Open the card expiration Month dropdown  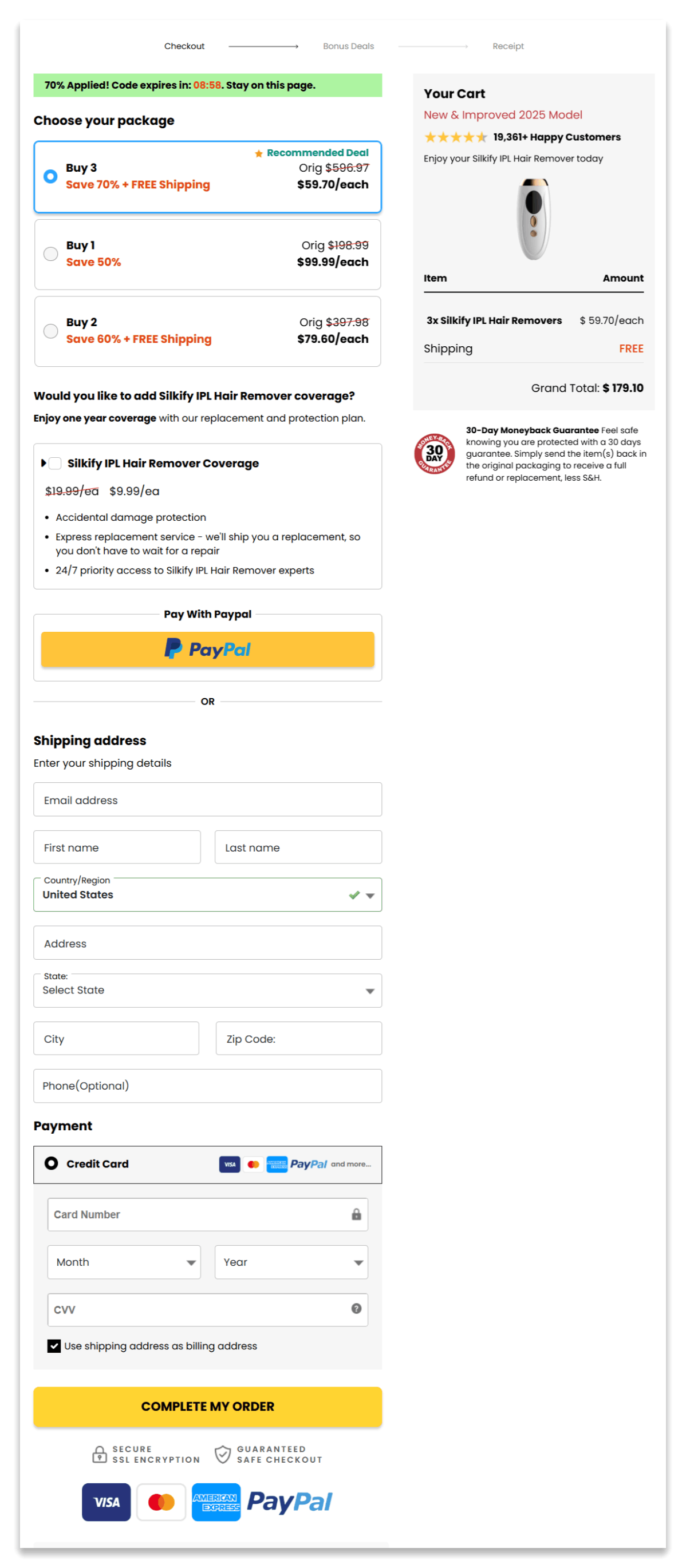pyautogui.click(x=124, y=1262)
